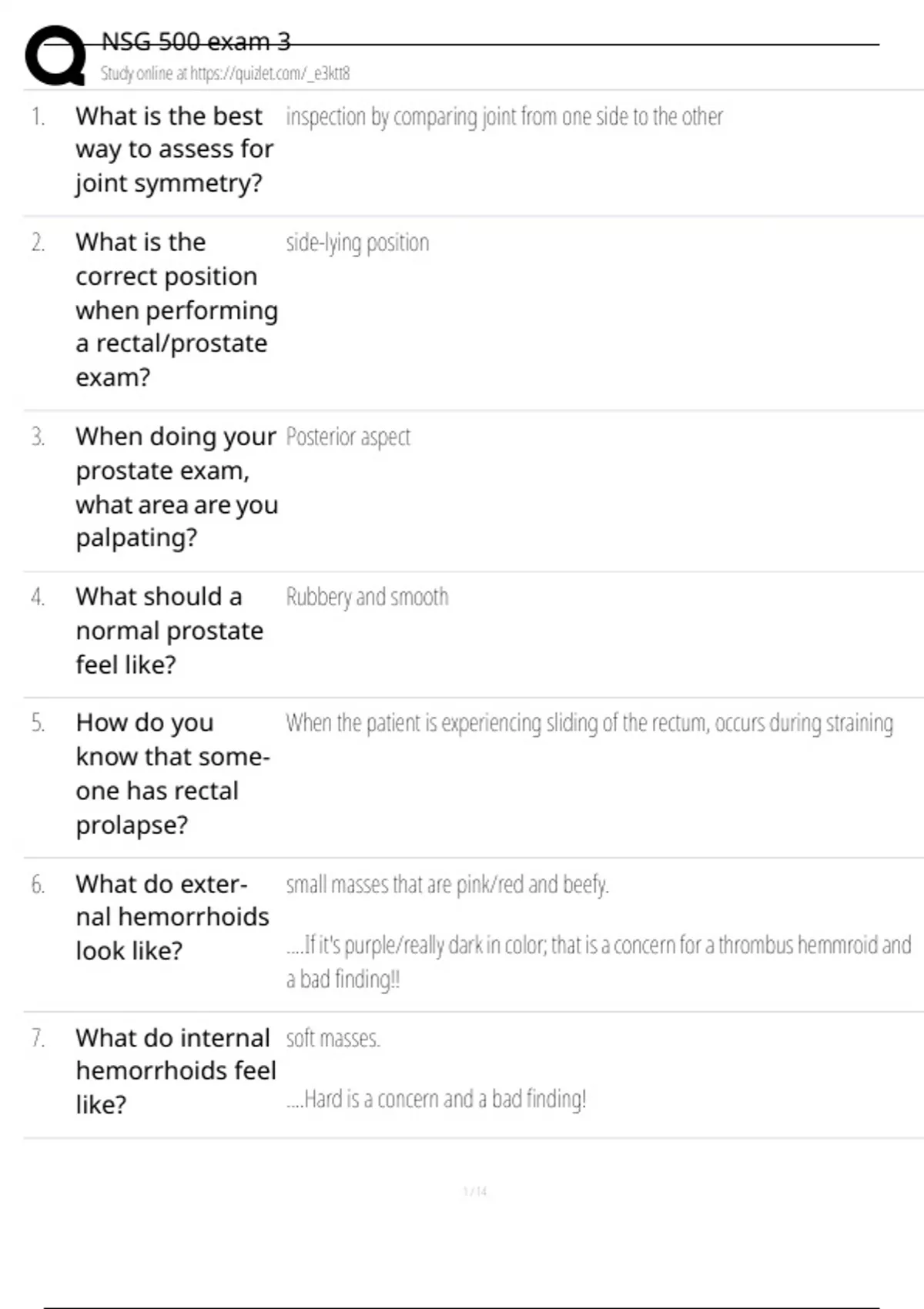Click the 'Hard is a concern' note

[437, 1099]
